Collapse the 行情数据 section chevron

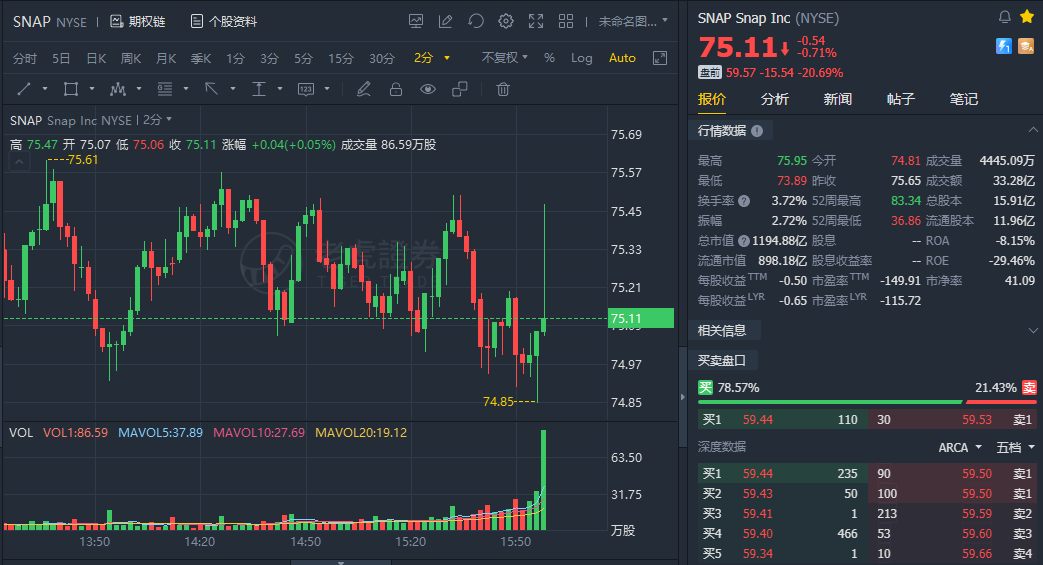[x=1032, y=130]
